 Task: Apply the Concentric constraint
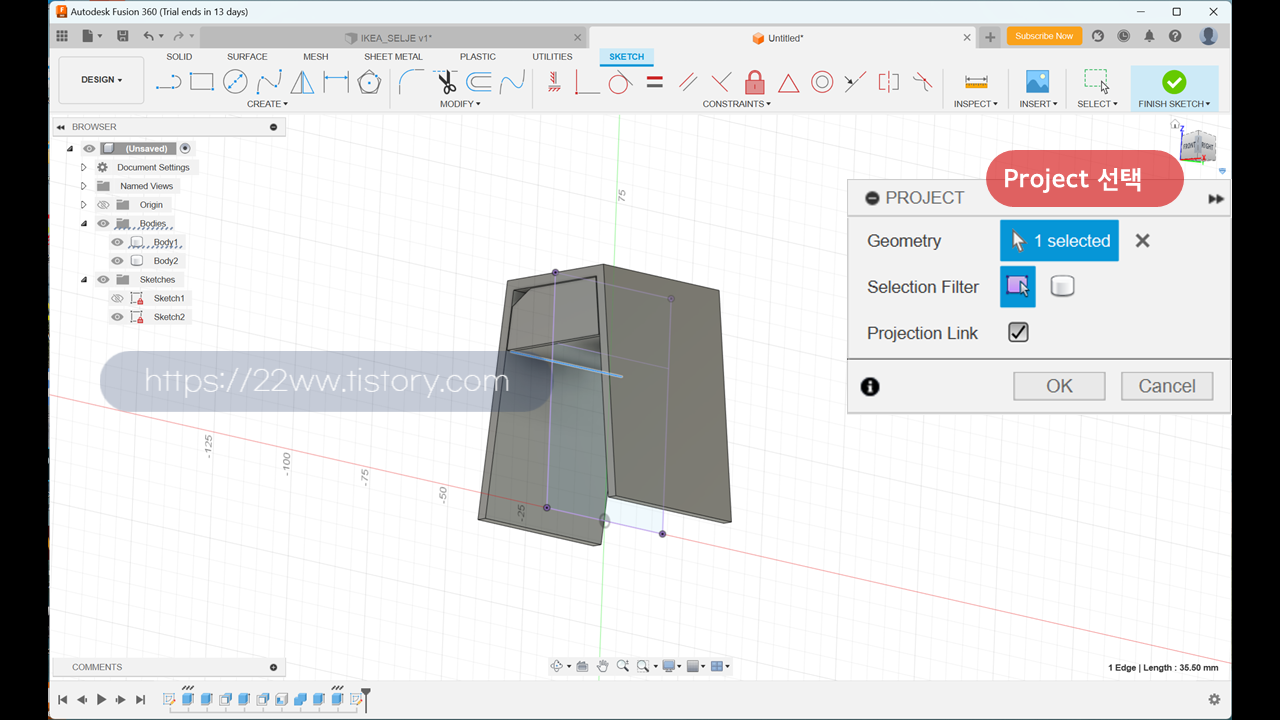822,82
